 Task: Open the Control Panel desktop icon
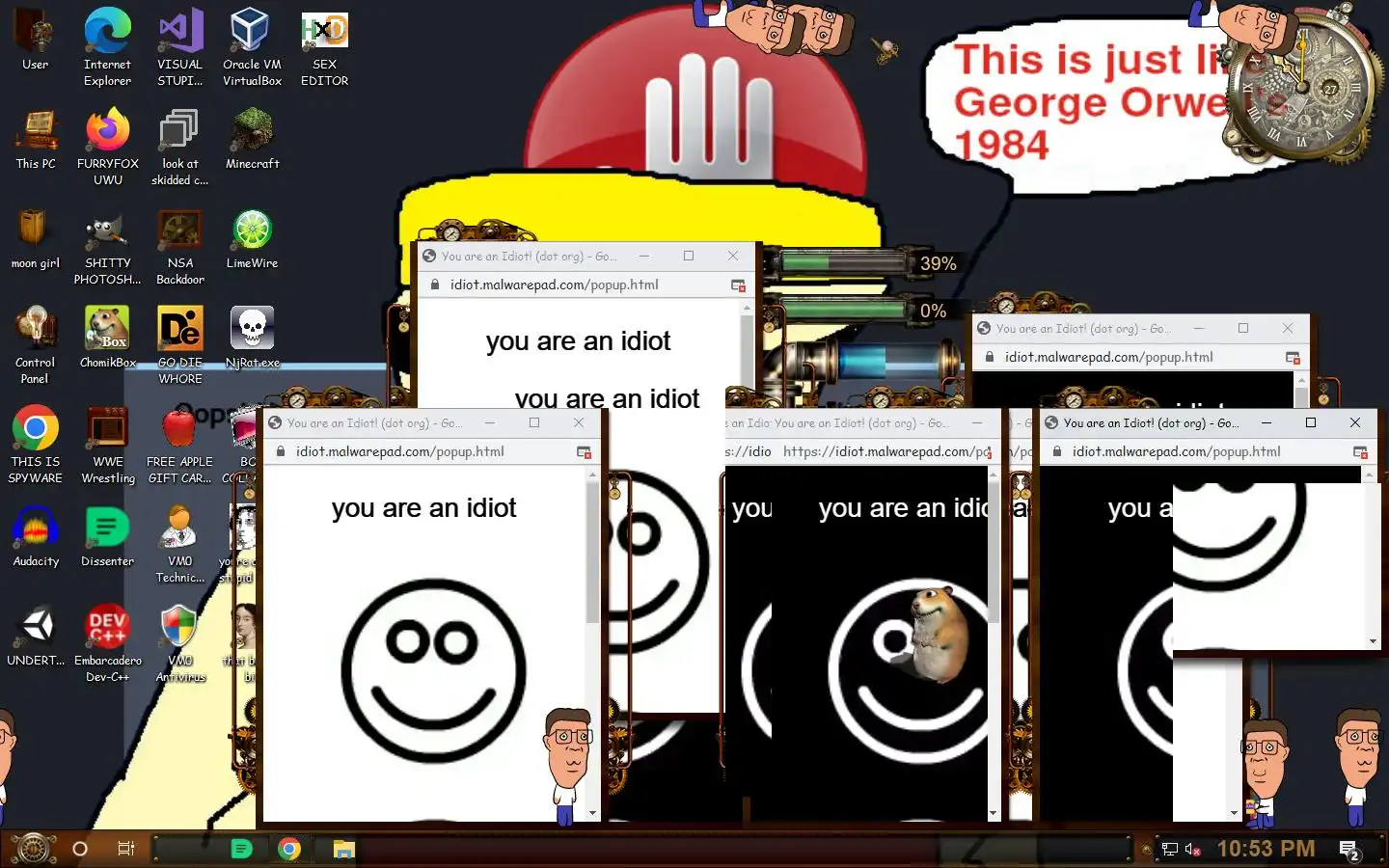[x=36, y=345]
